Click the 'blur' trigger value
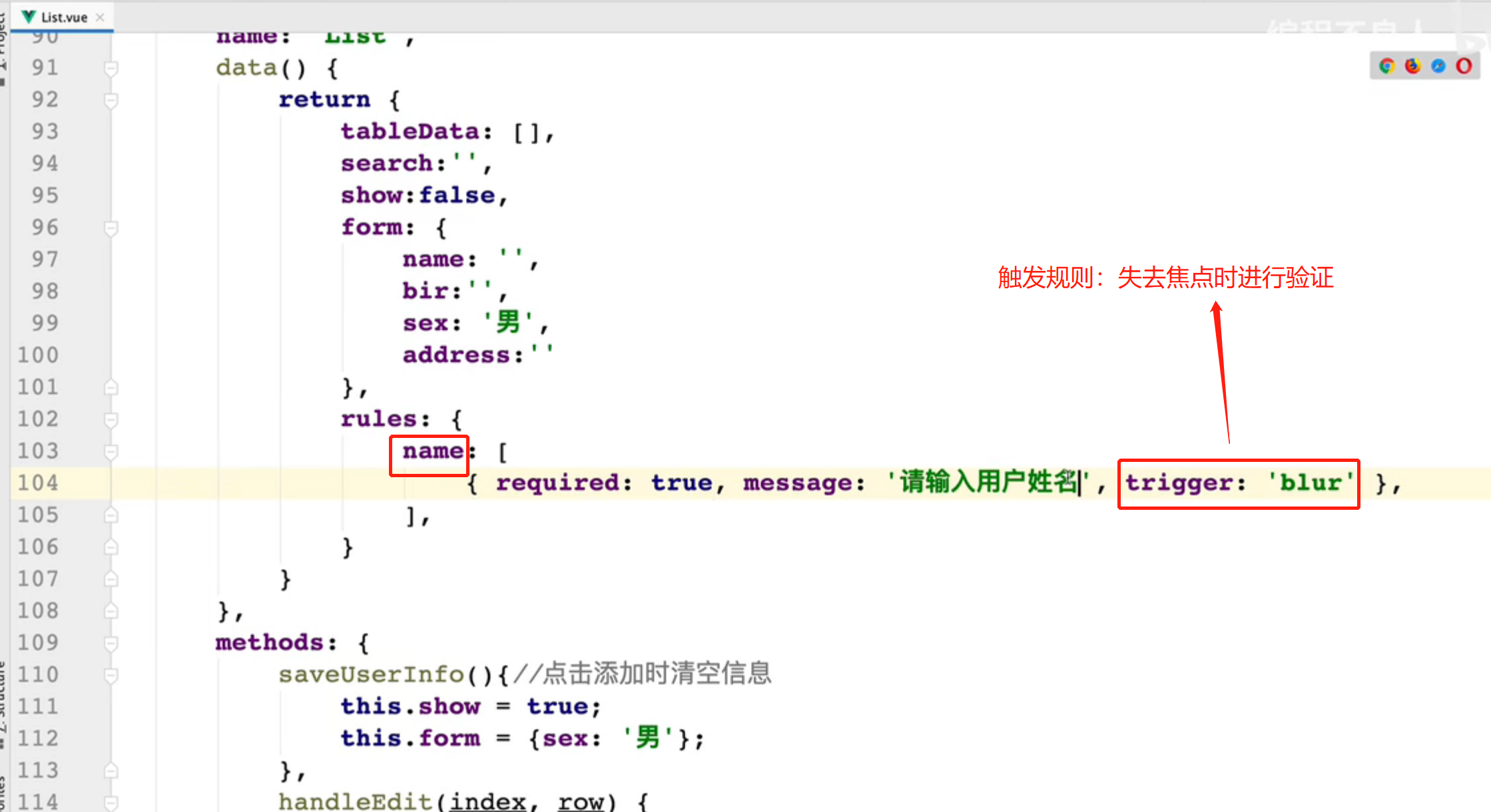 pyautogui.click(x=1311, y=483)
